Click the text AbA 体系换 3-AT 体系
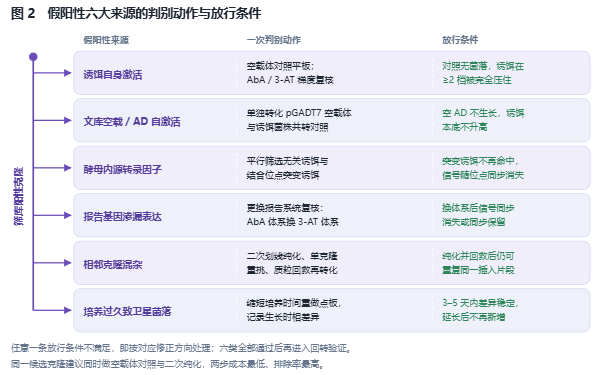 coord(293,222)
